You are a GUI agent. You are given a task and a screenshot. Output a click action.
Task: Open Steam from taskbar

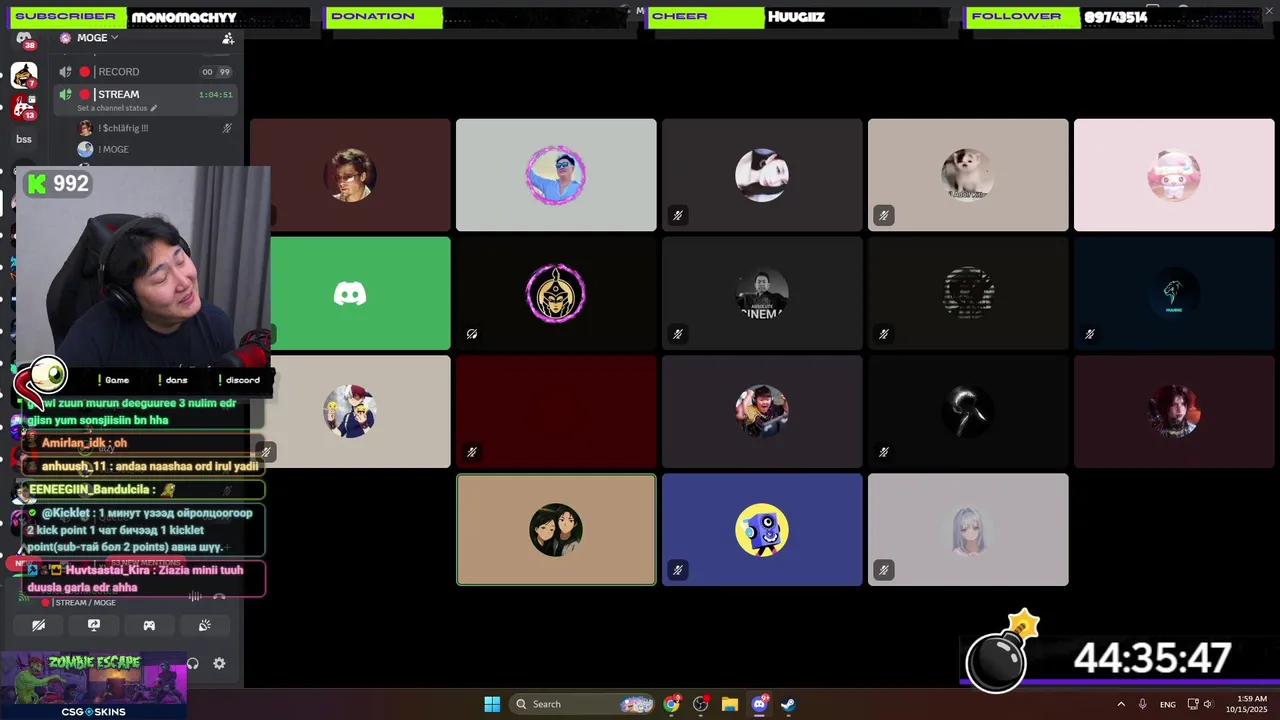coord(788,704)
